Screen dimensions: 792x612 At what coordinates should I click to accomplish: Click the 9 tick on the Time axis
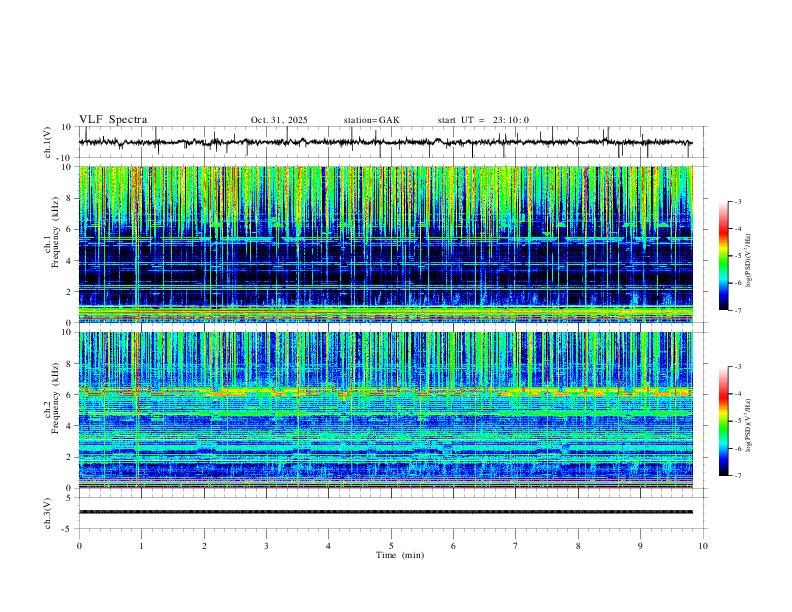(x=640, y=546)
